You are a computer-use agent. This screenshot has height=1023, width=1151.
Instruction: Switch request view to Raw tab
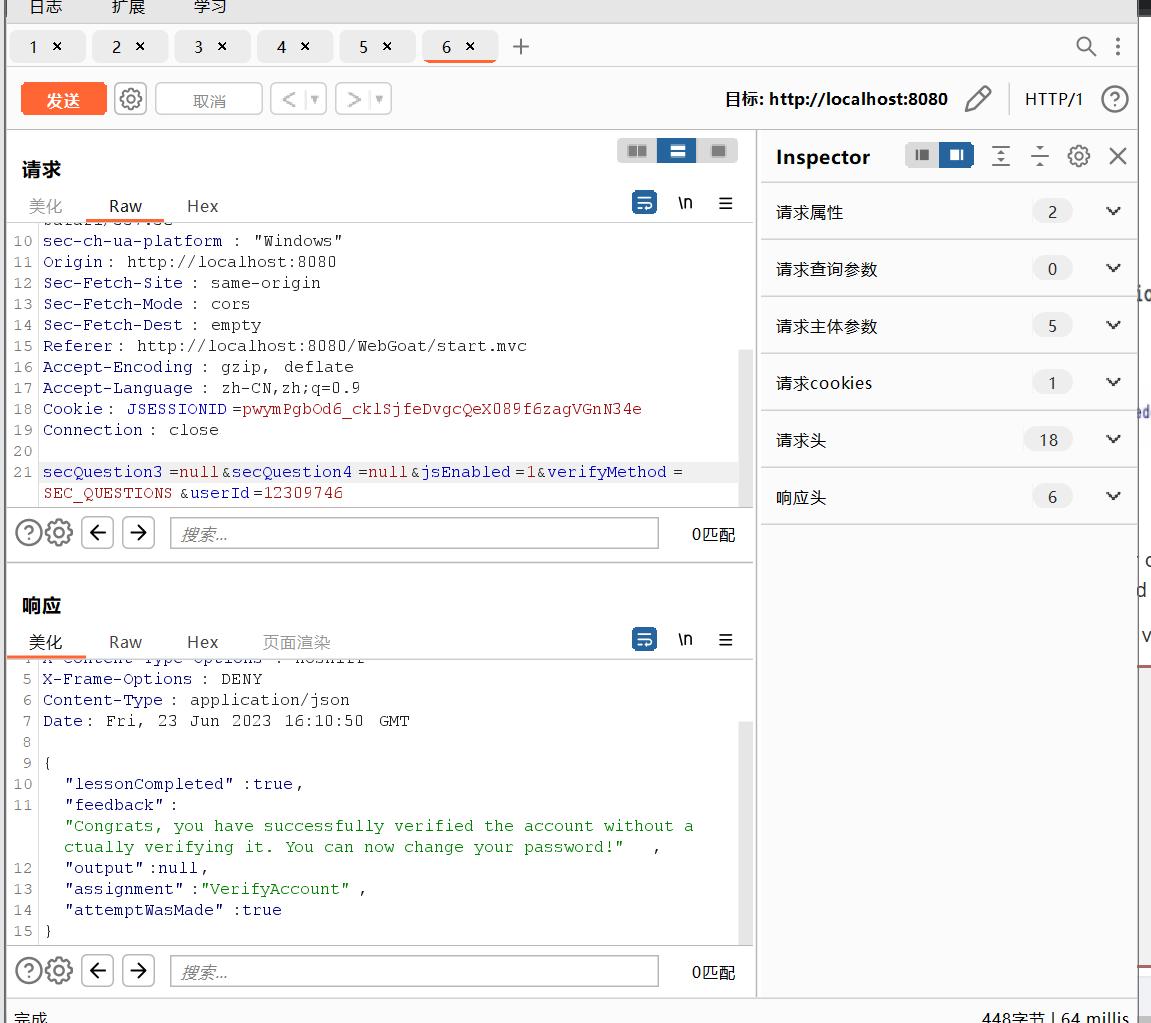(125, 206)
